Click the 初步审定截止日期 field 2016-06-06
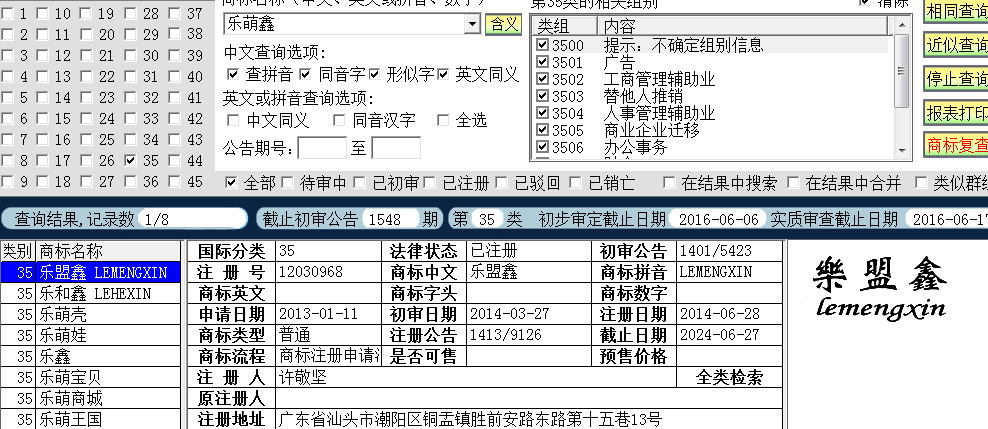The image size is (988, 429). pyautogui.click(x=718, y=219)
